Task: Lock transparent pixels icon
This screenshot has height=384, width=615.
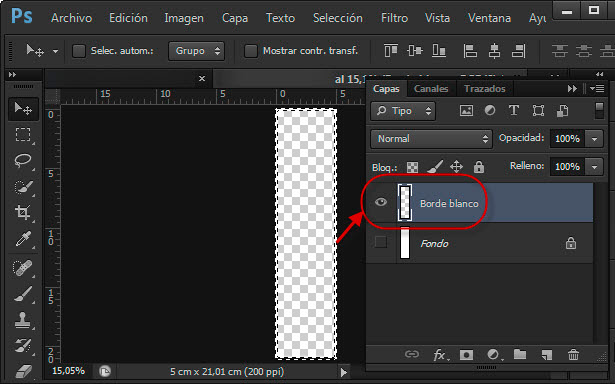Action: pos(412,167)
